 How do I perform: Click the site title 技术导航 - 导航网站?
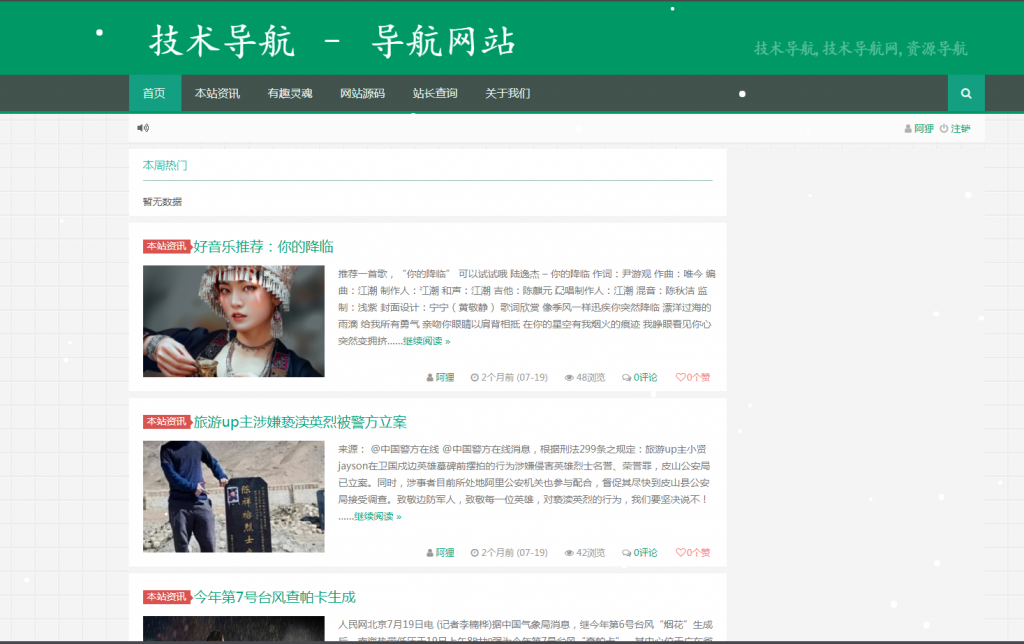tap(332, 41)
